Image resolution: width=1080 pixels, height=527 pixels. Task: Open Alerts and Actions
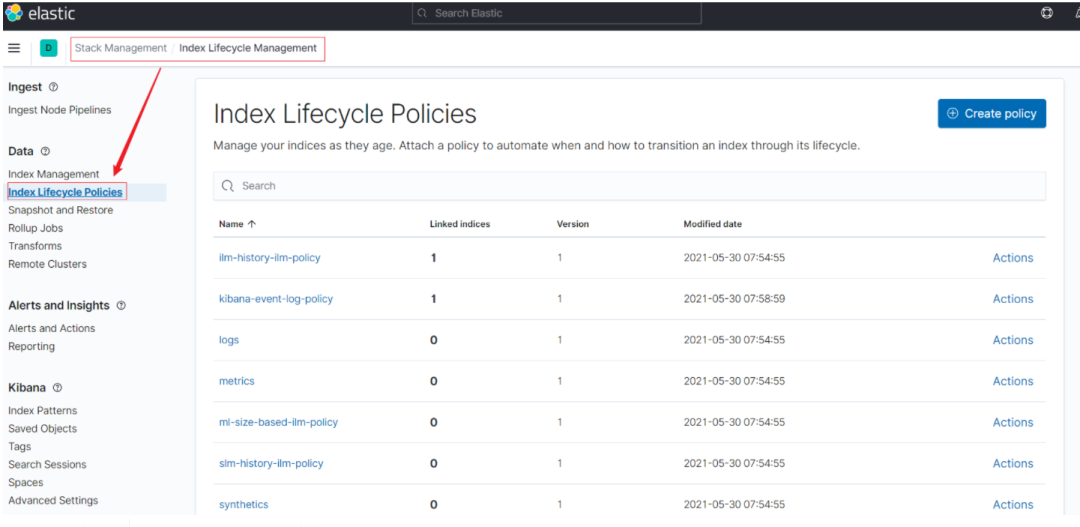[x=52, y=329]
